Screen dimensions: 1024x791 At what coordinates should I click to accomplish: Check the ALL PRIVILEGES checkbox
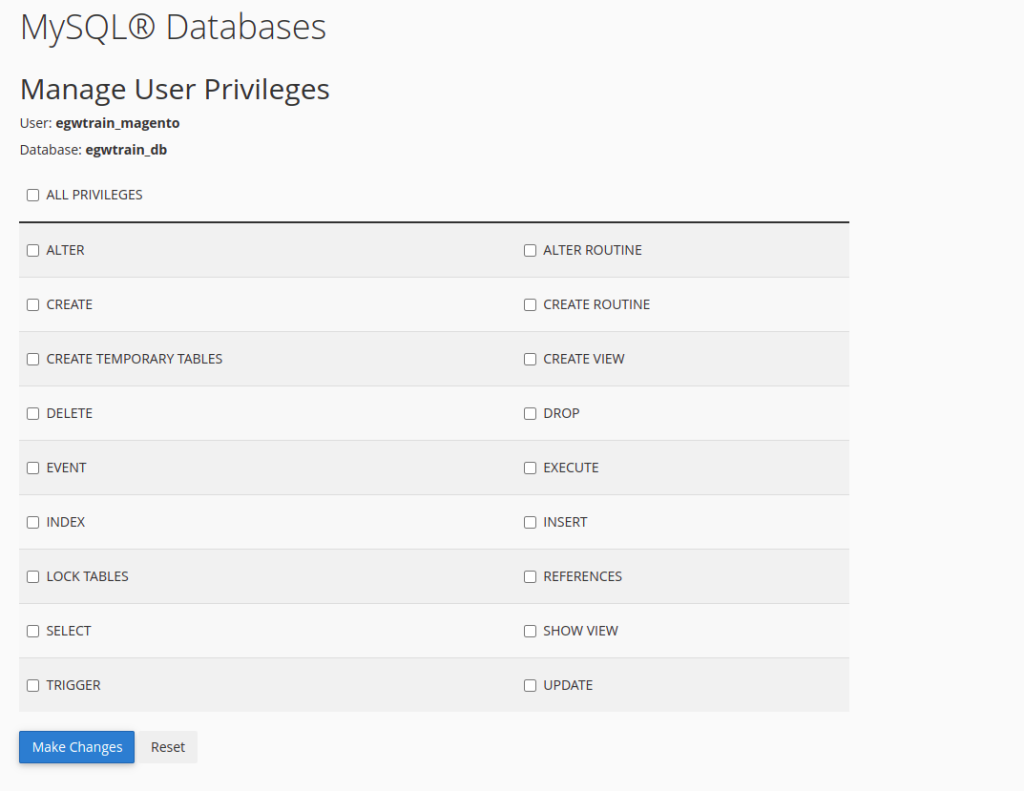point(33,195)
